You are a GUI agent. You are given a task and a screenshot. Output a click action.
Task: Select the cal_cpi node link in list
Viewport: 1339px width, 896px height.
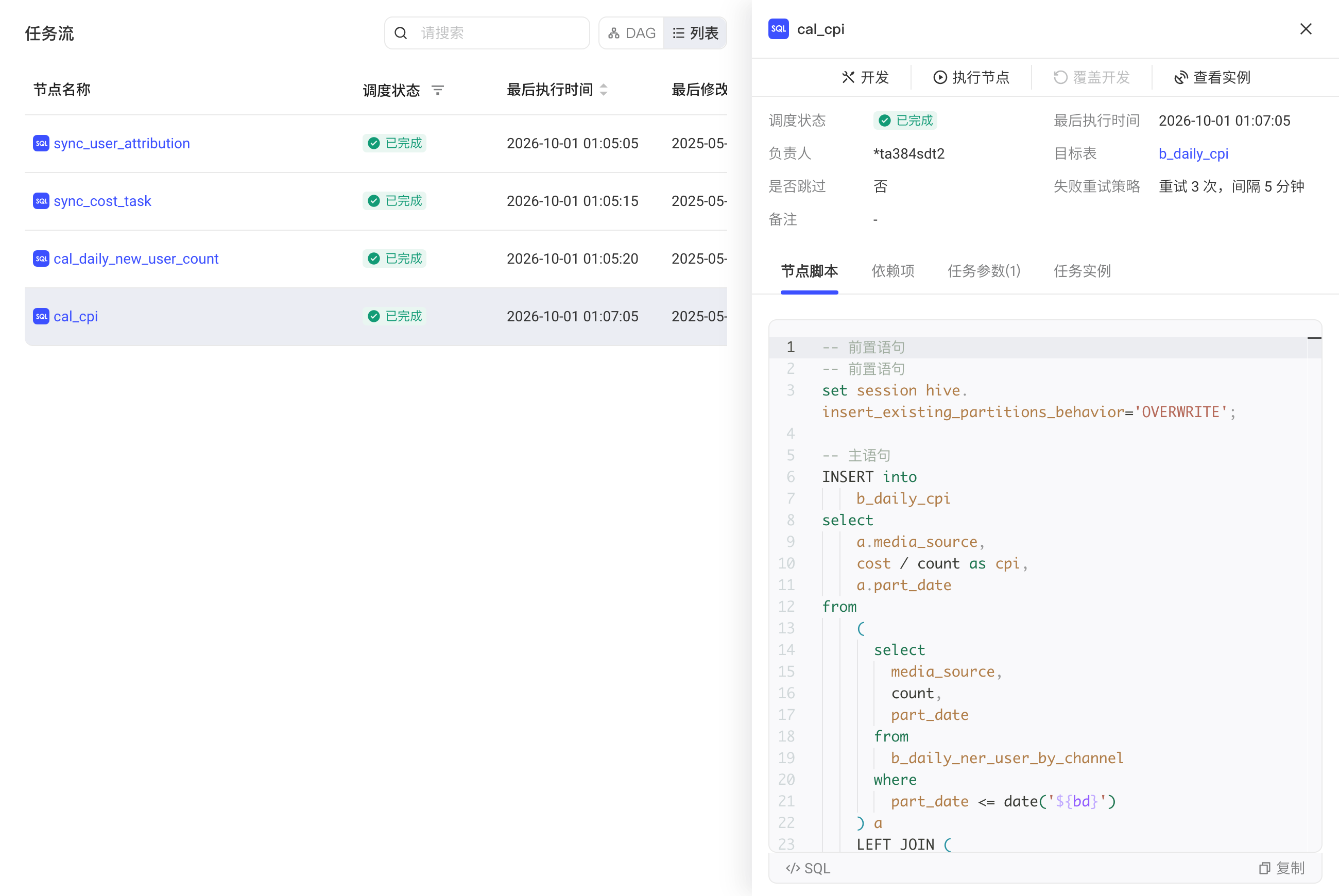click(75, 317)
